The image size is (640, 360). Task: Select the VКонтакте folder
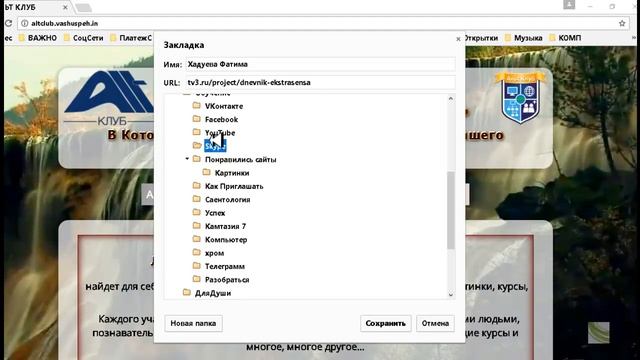pyautogui.click(x=224, y=106)
